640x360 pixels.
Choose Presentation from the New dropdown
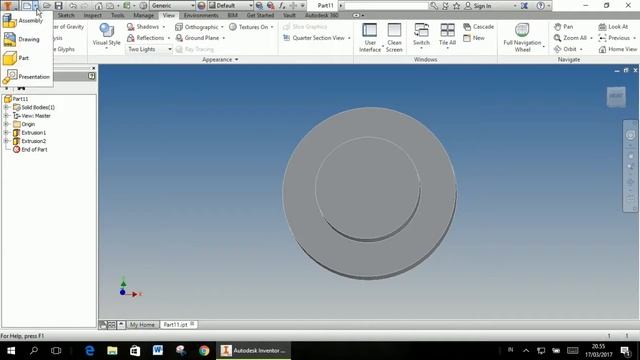27,76
